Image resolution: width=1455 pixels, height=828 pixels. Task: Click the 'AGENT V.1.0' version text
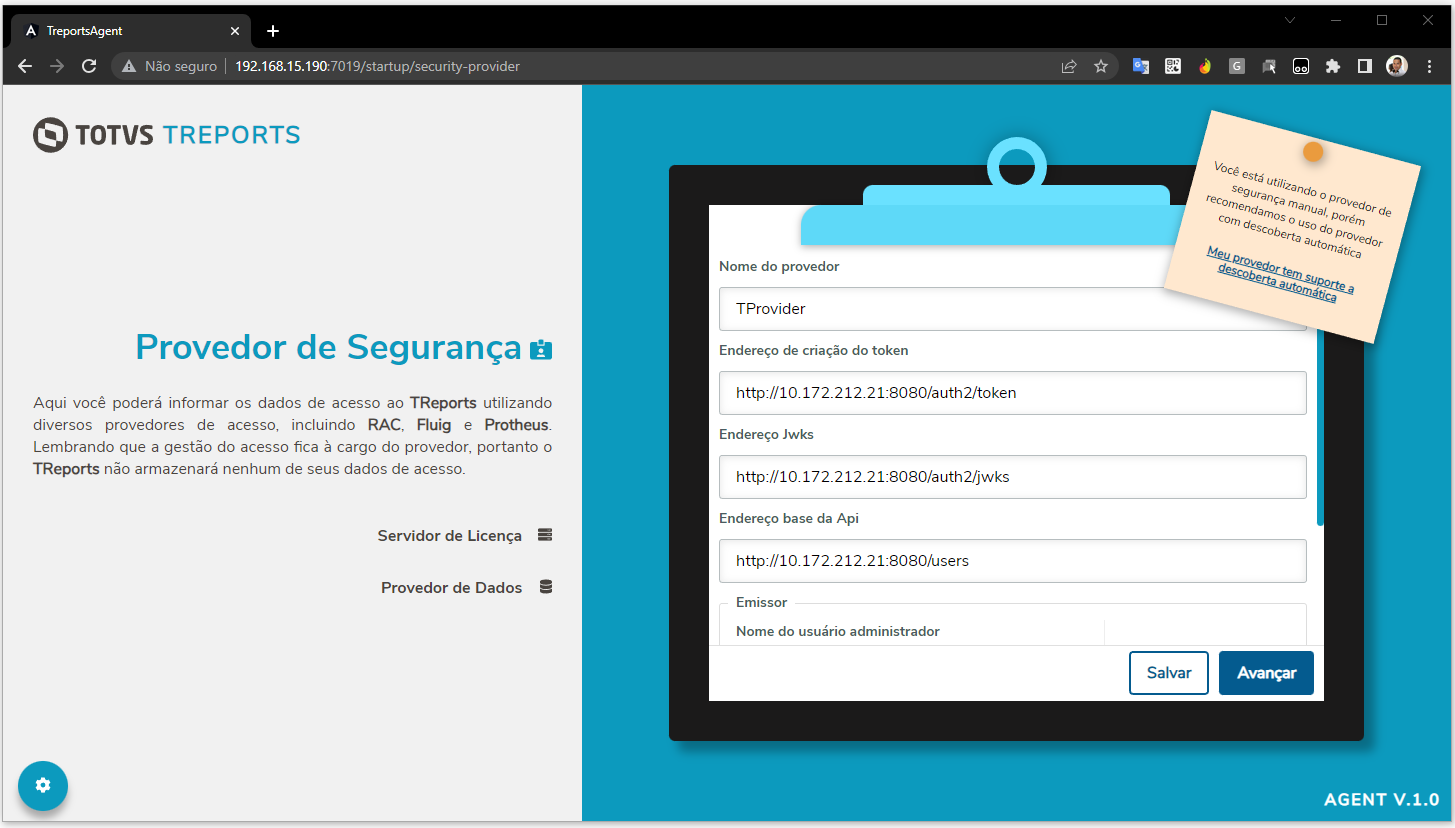coord(1382,800)
